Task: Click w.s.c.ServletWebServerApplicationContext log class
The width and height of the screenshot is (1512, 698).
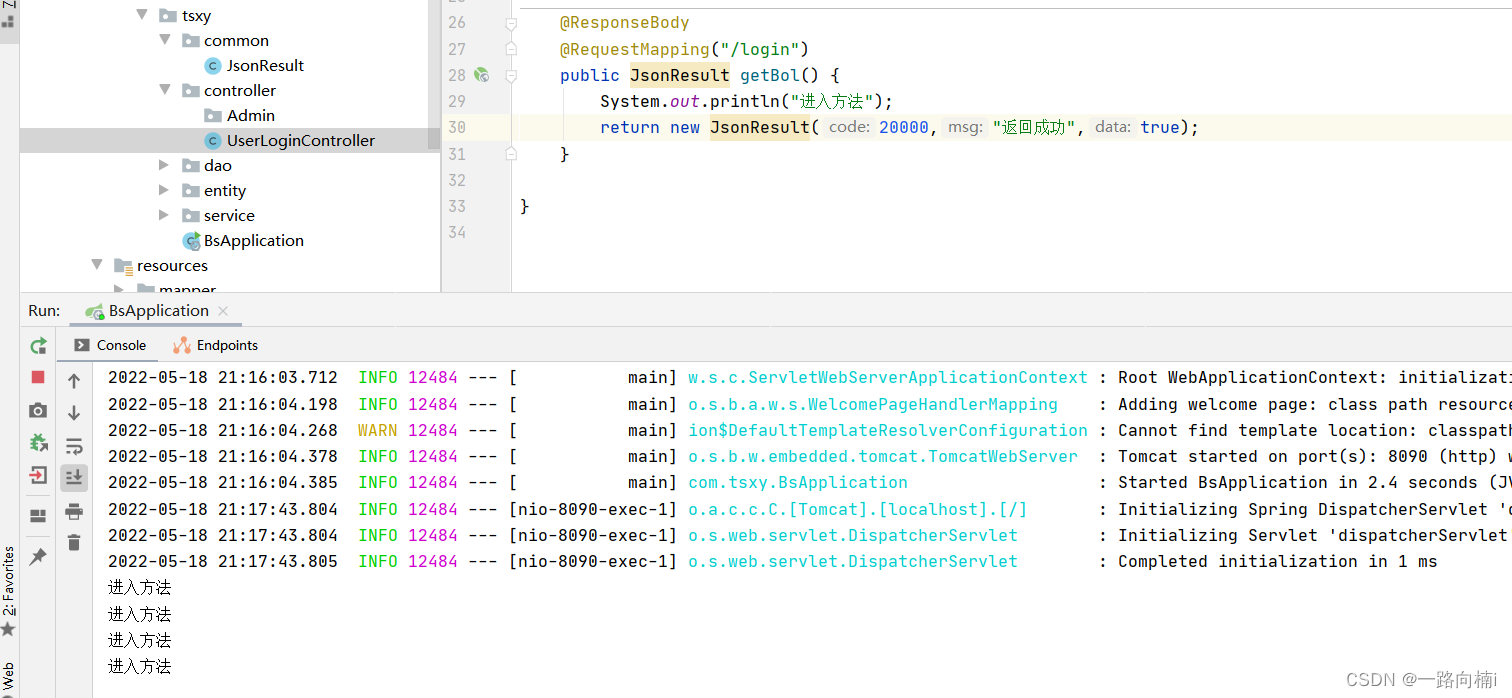Action: click(888, 377)
